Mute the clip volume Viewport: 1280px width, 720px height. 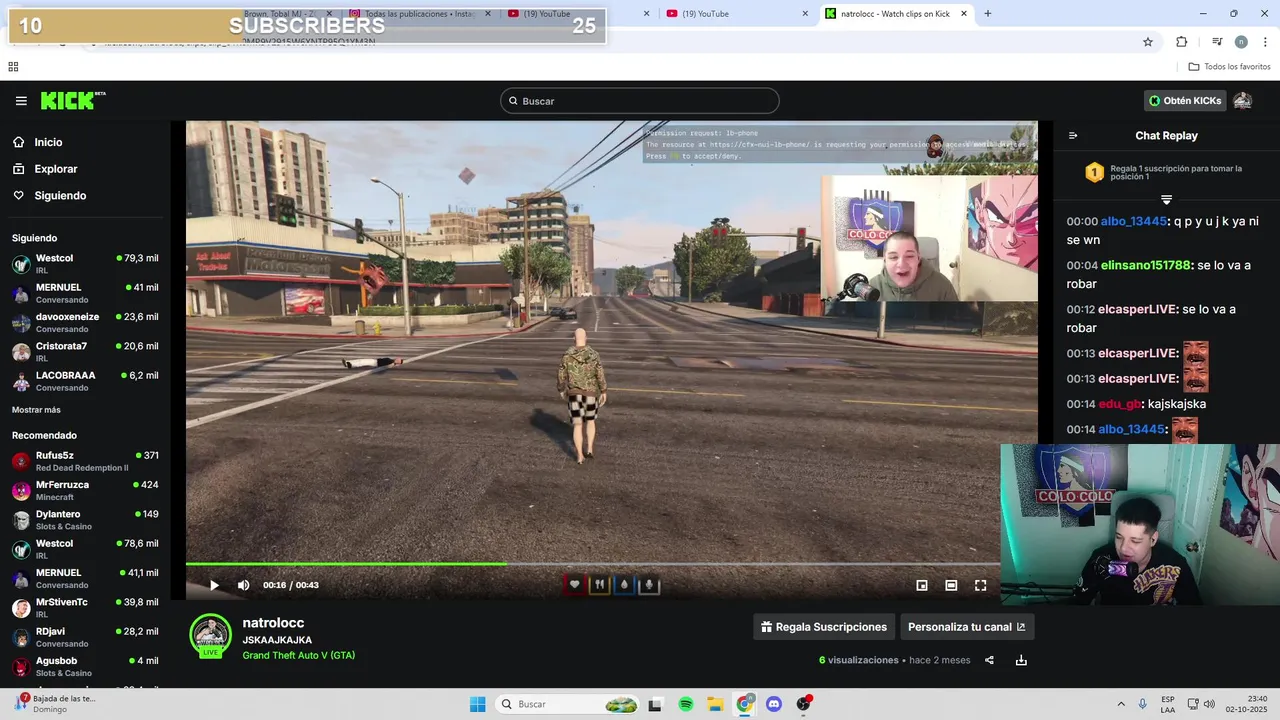click(243, 585)
